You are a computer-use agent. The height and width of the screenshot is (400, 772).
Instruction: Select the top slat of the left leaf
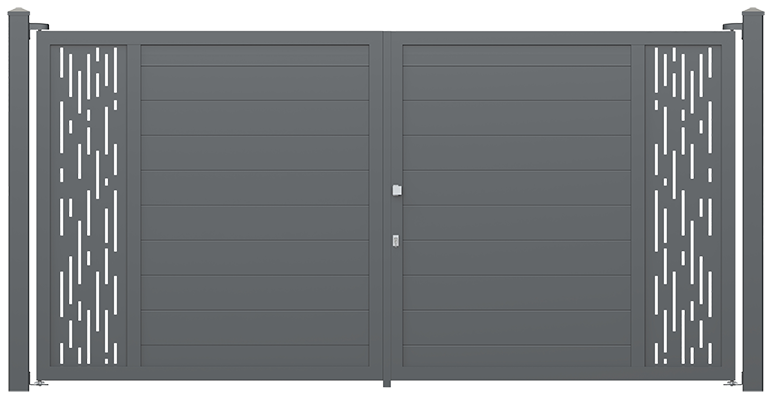255,55
